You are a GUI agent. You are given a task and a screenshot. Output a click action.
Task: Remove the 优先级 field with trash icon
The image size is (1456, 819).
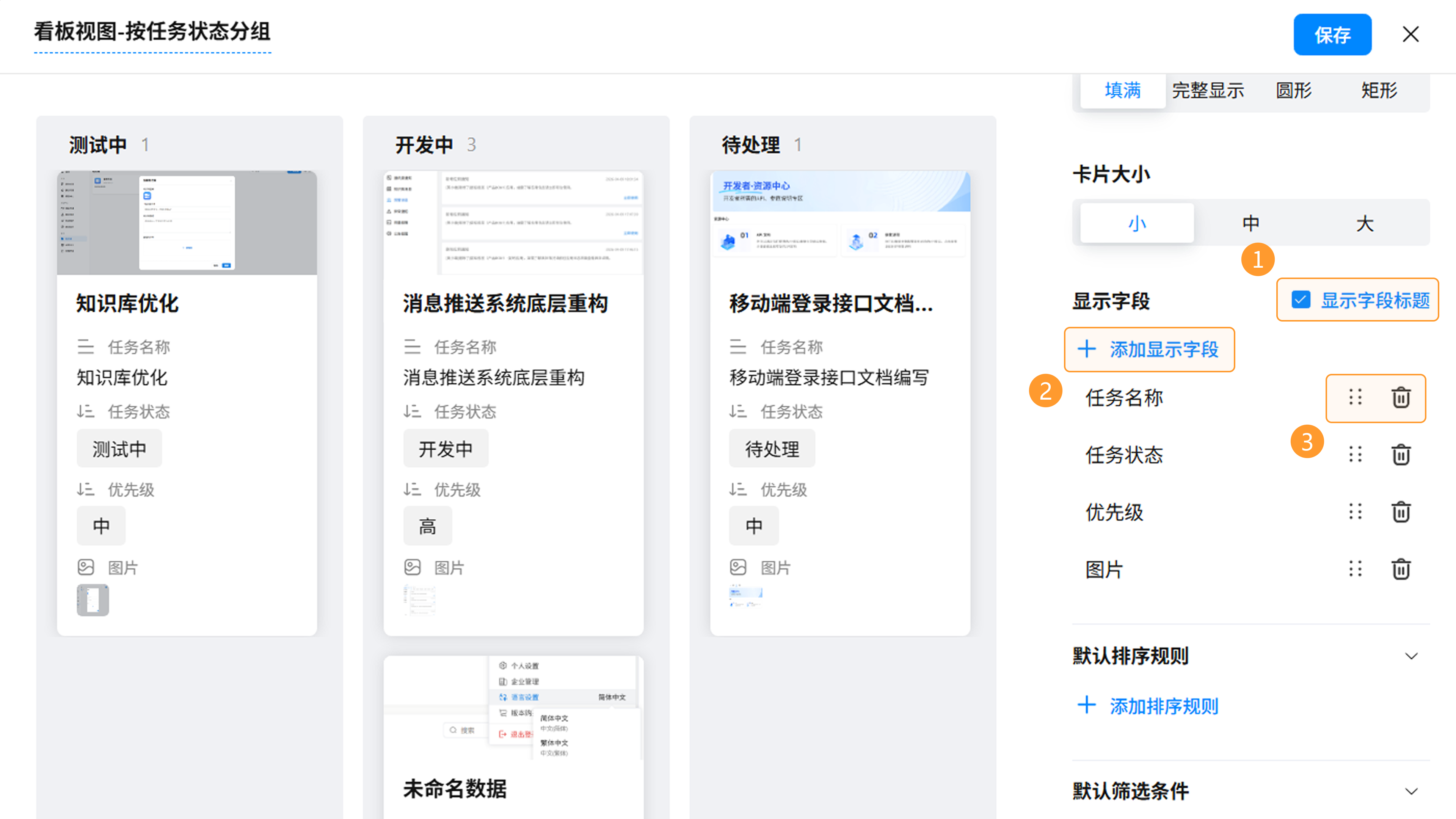click(x=1401, y=512)
